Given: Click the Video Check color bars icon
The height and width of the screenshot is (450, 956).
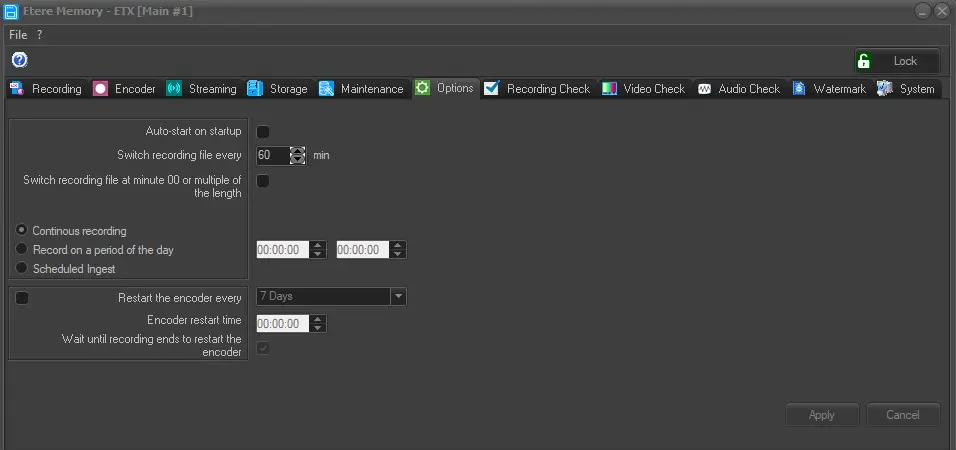Looking at the screenshot, I should pyautogui.click(x=609, y=89).
